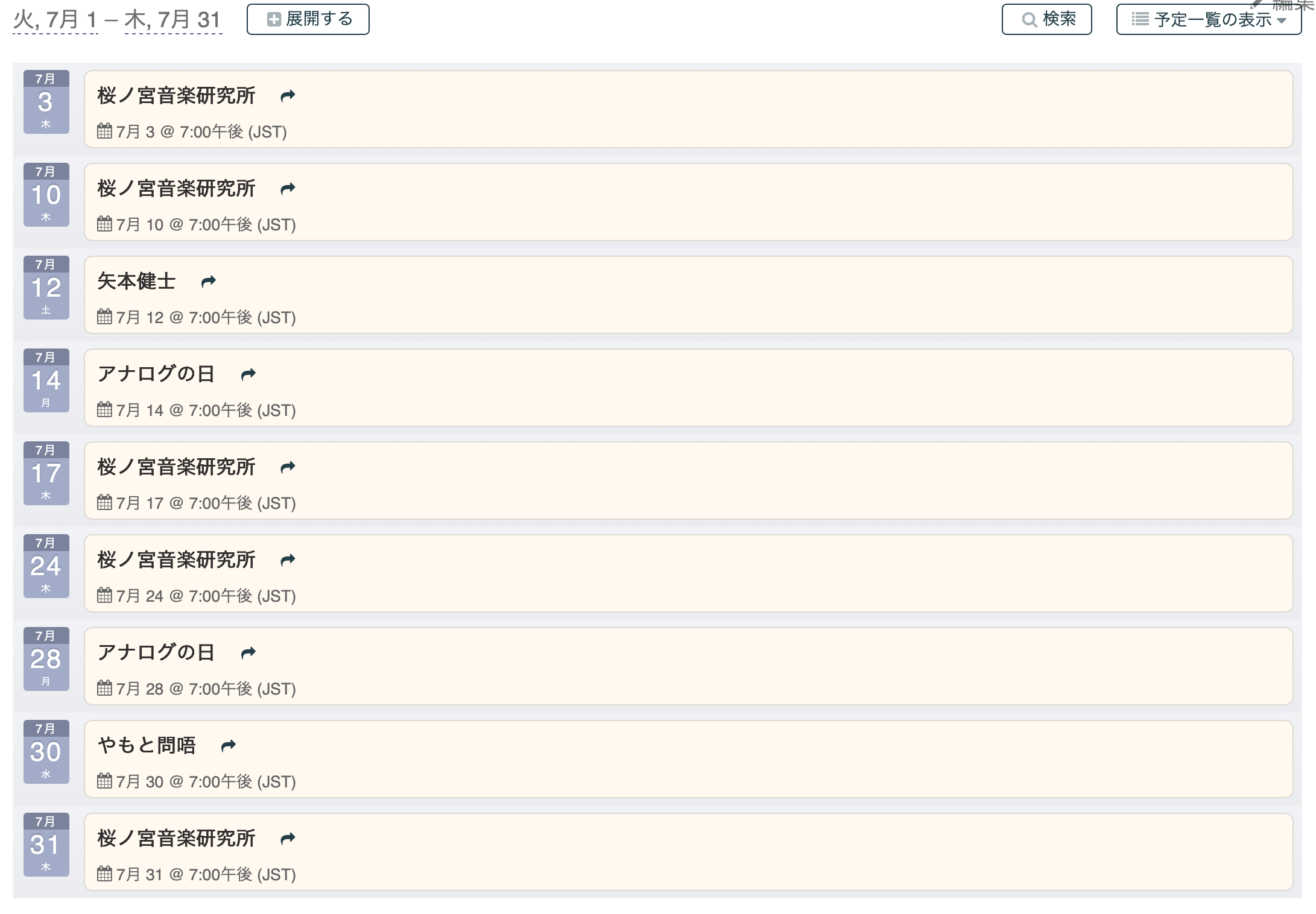The height and width of the screenshot is (914, 1316).
Task: Click share arrow icon for July 3 event
Action: [288, 96]
